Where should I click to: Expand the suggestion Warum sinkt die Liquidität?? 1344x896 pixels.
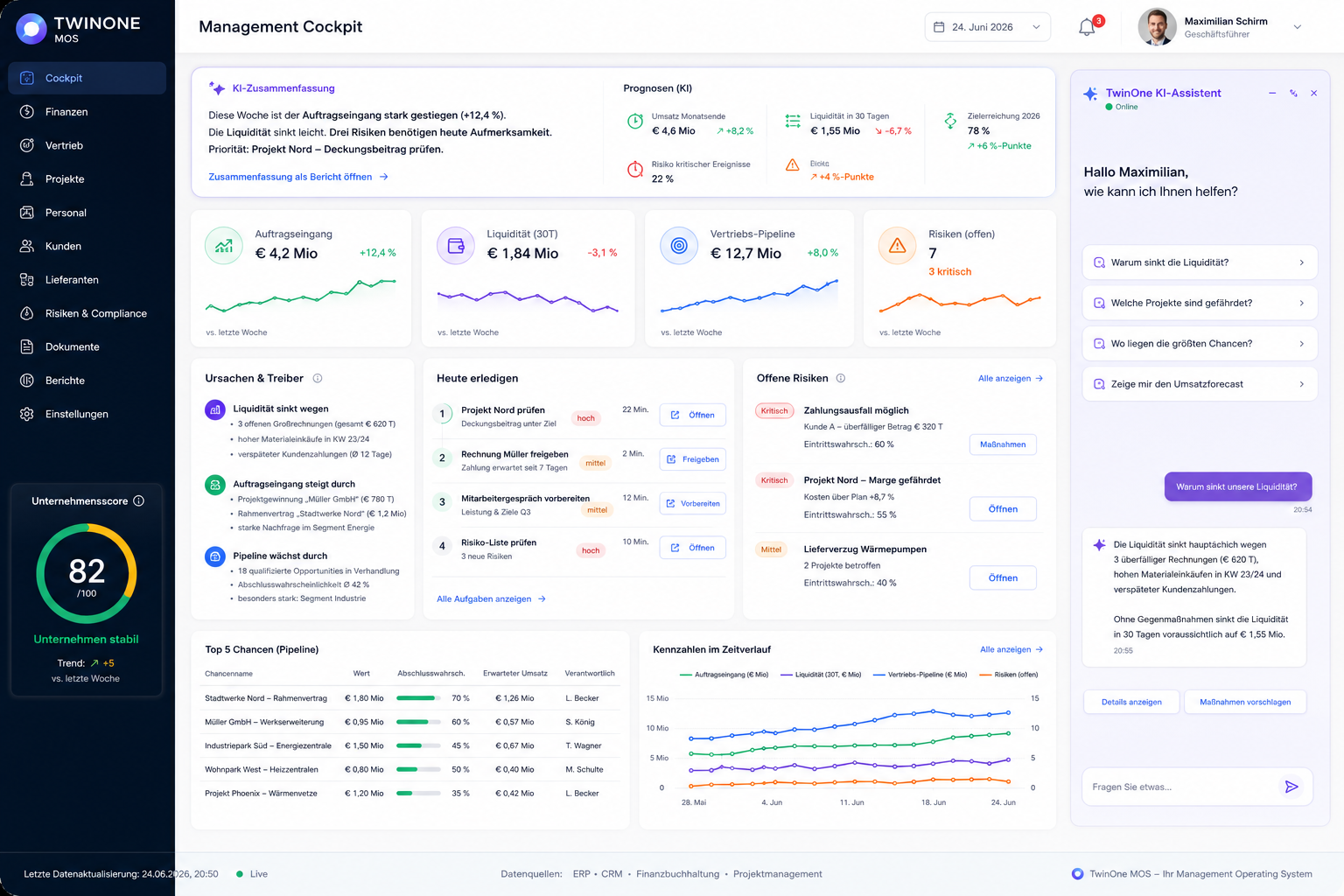[1200, 262]
